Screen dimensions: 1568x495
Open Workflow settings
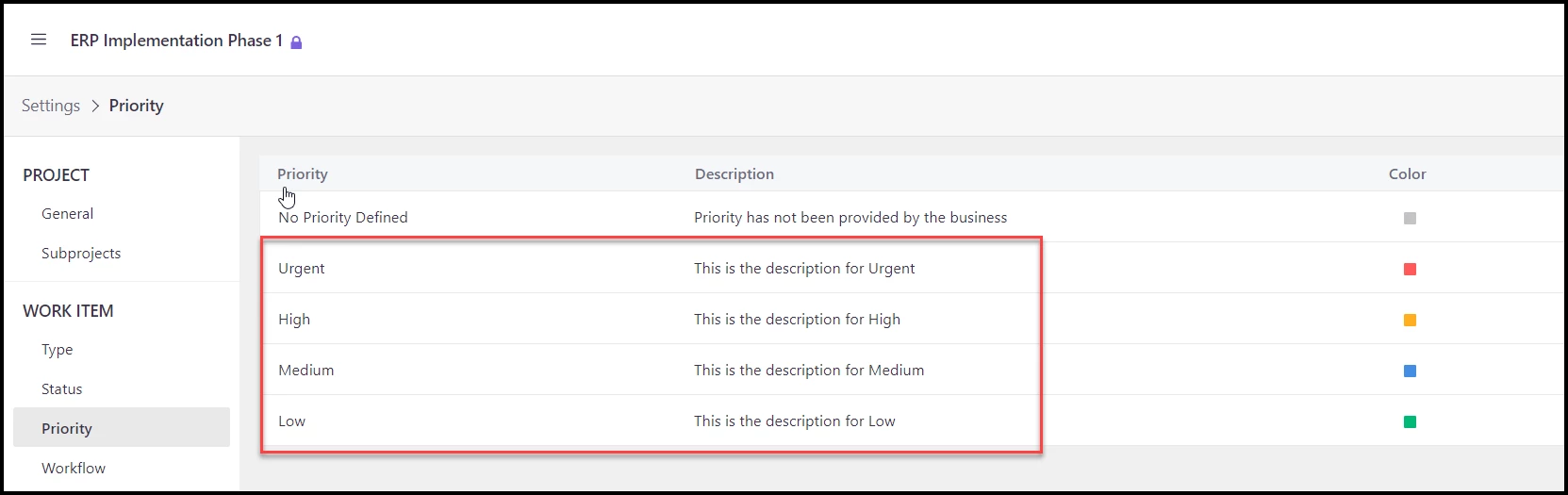tap(74, 469)
